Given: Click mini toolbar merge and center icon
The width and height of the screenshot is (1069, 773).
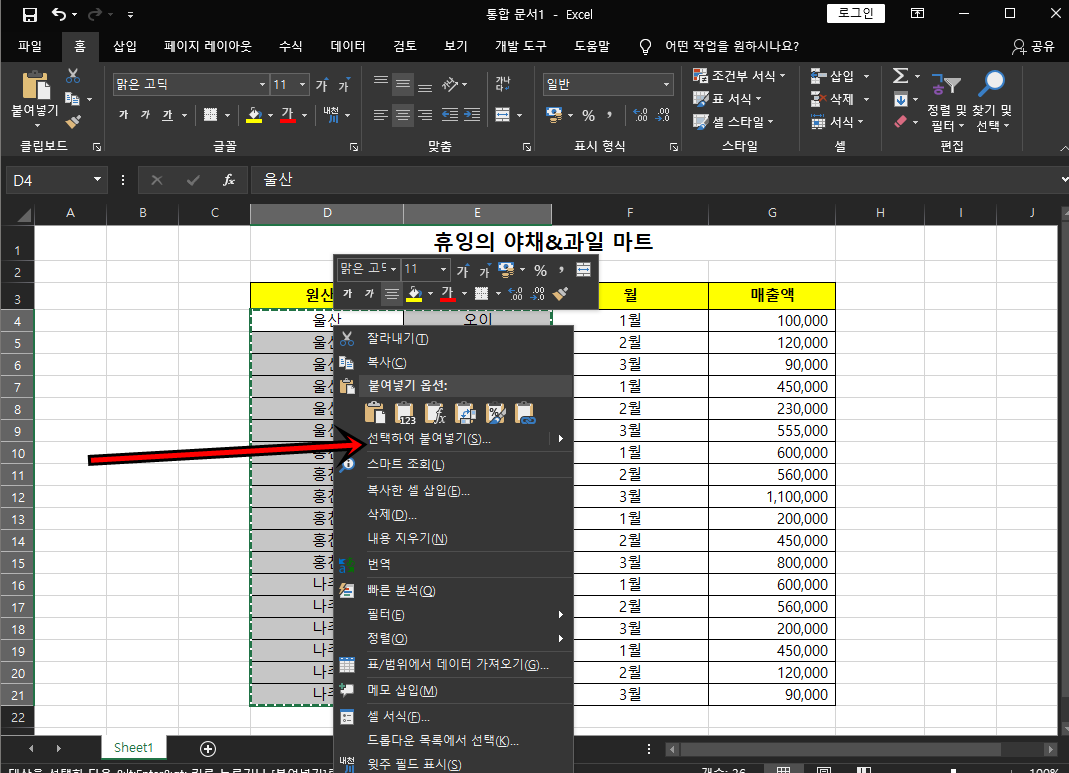Looking at the screenshot, I should (584, 269).
